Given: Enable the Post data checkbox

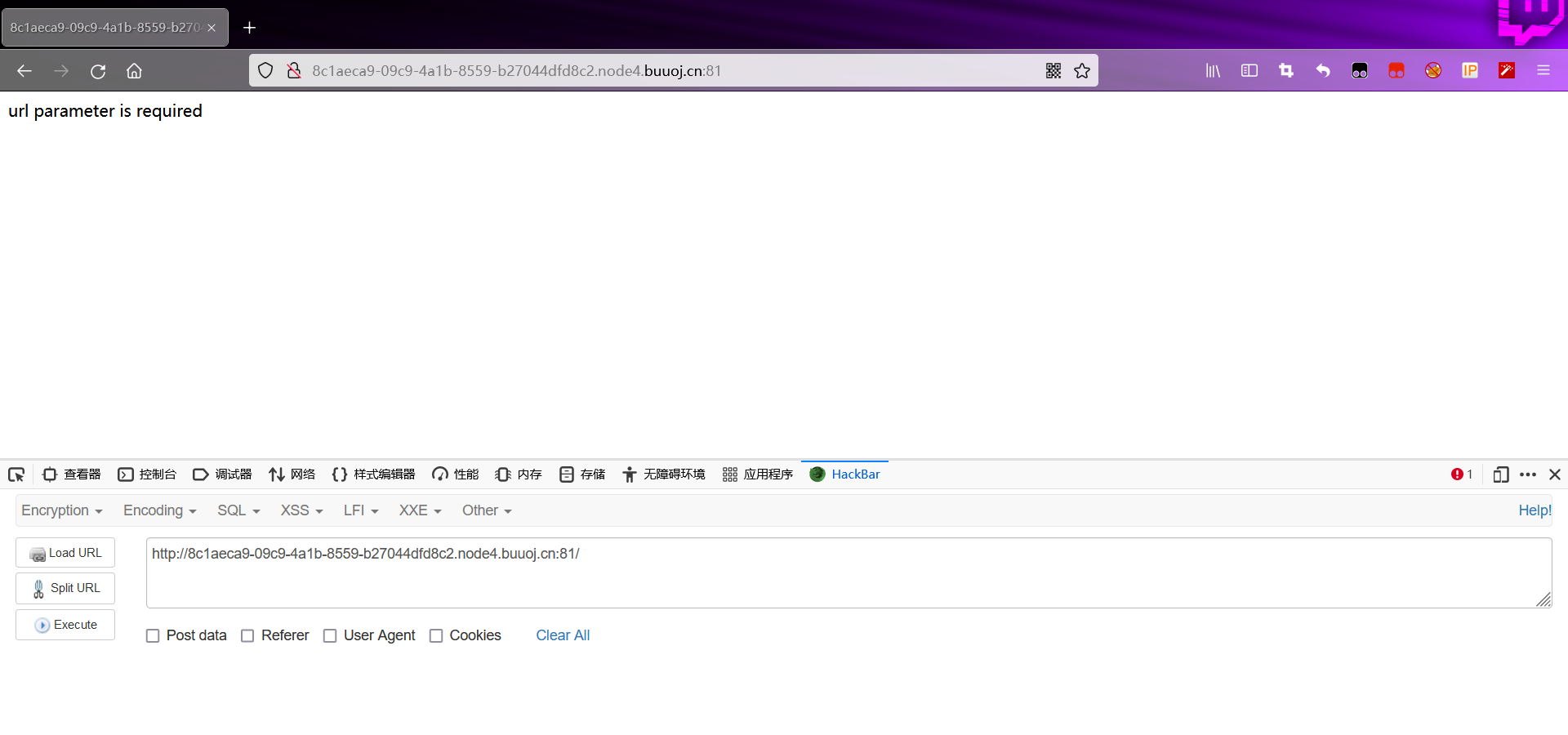Looking at the screenshot, I should point(153,635).
